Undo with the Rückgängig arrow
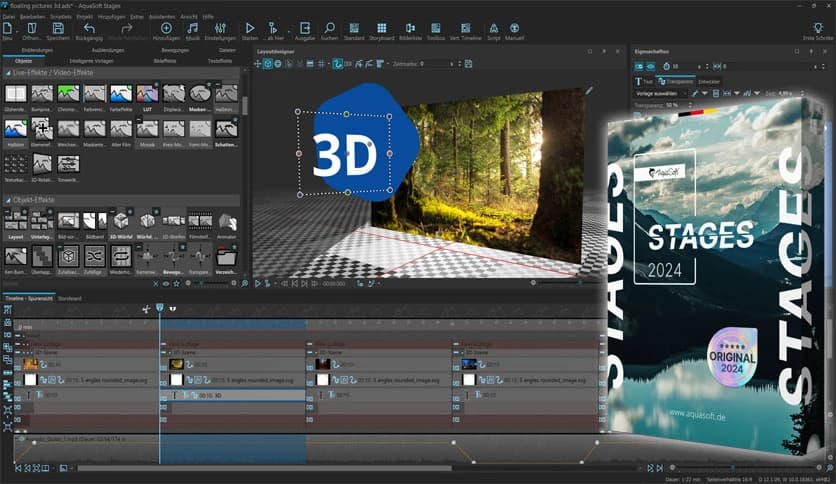The height and width of the screenshot is (484, 836). 89,28
